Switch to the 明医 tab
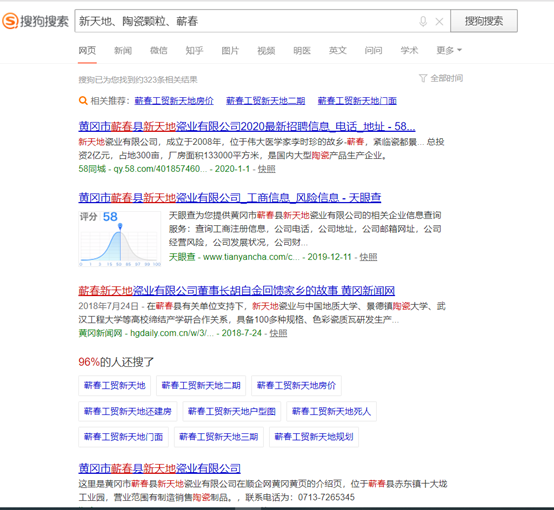 (x=302, y=51)
